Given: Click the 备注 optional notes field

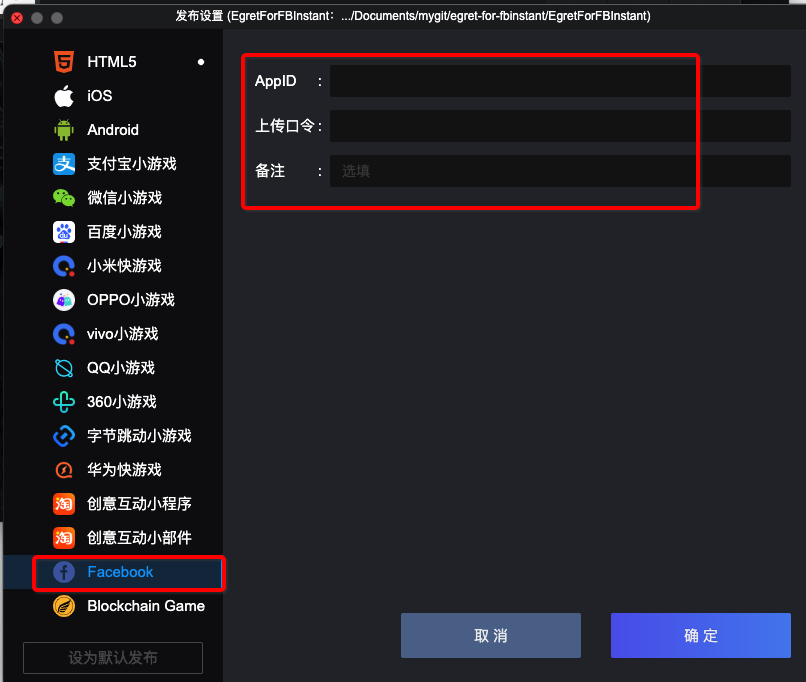Looking at the screenshot, I should click(x=560, y=171).
